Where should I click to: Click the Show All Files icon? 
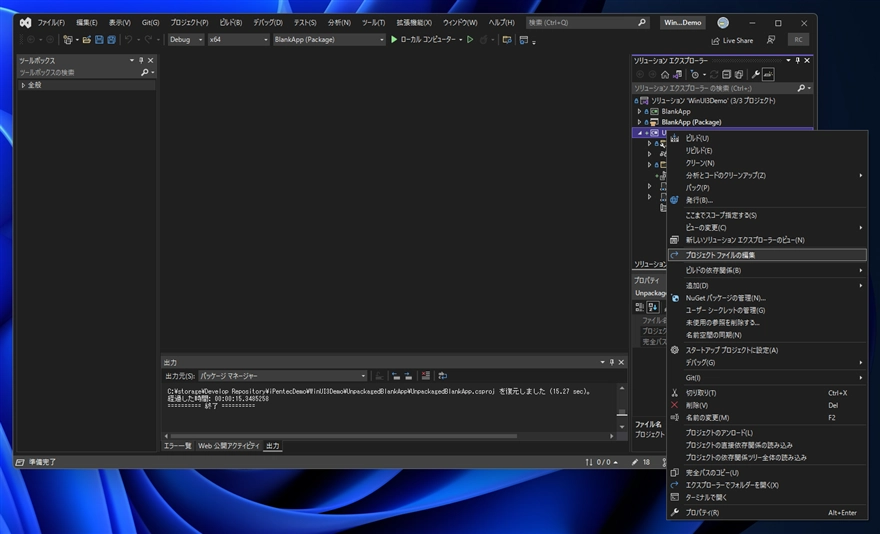pyautogui.click(x=739, y=74)
